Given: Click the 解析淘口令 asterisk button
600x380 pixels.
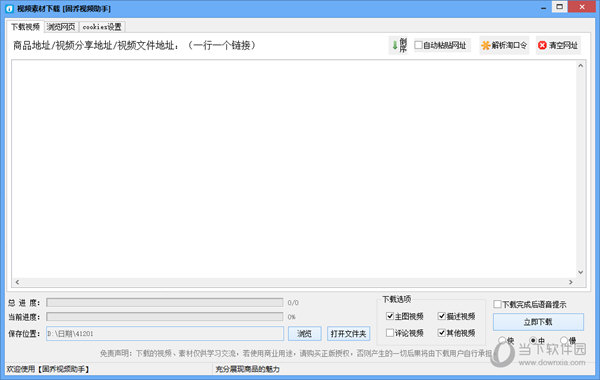Looking at the screenshot, I should [504, 46].
